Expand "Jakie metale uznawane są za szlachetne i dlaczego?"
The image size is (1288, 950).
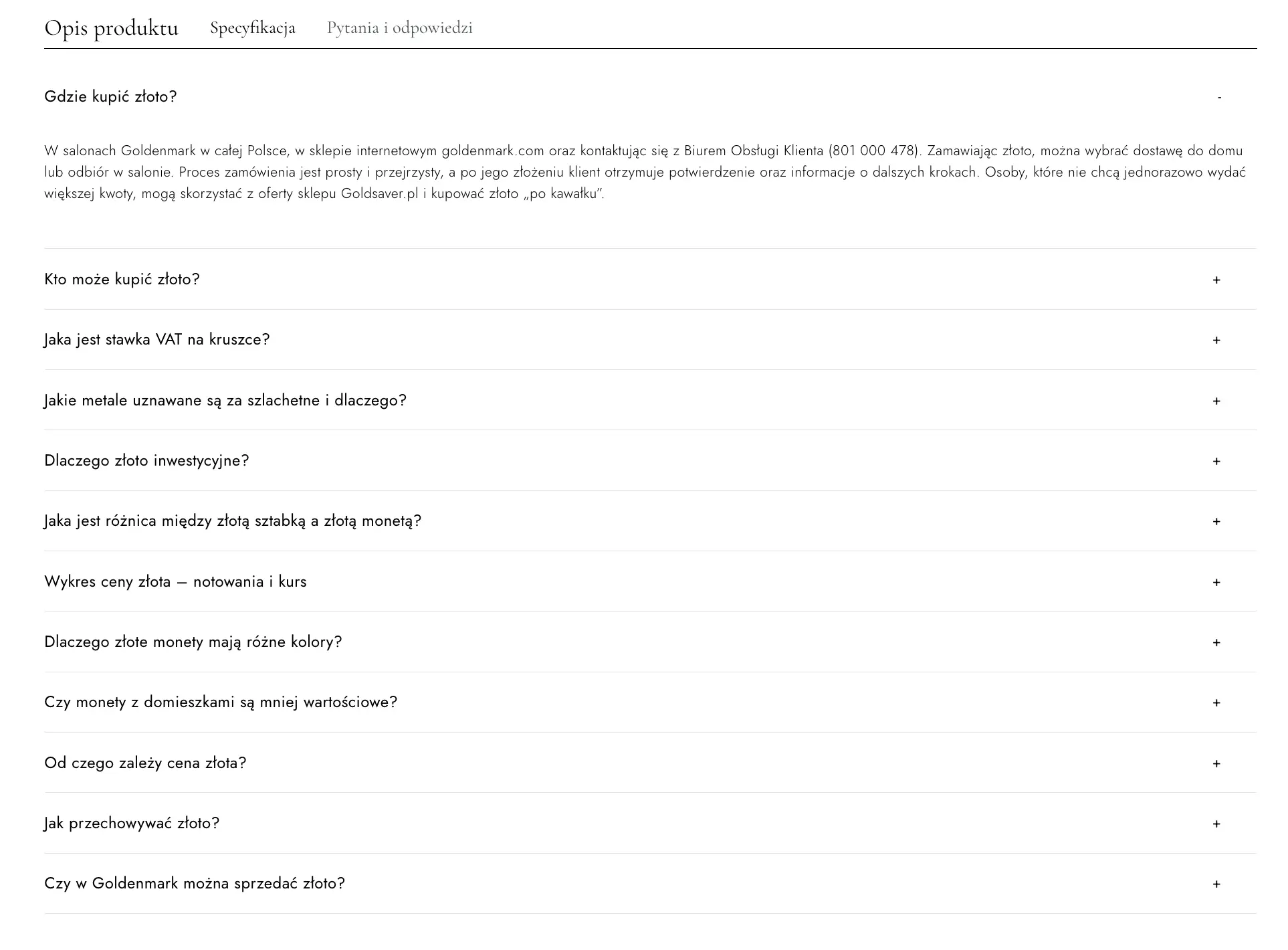pyautogui.click(x=1216, y=400)
